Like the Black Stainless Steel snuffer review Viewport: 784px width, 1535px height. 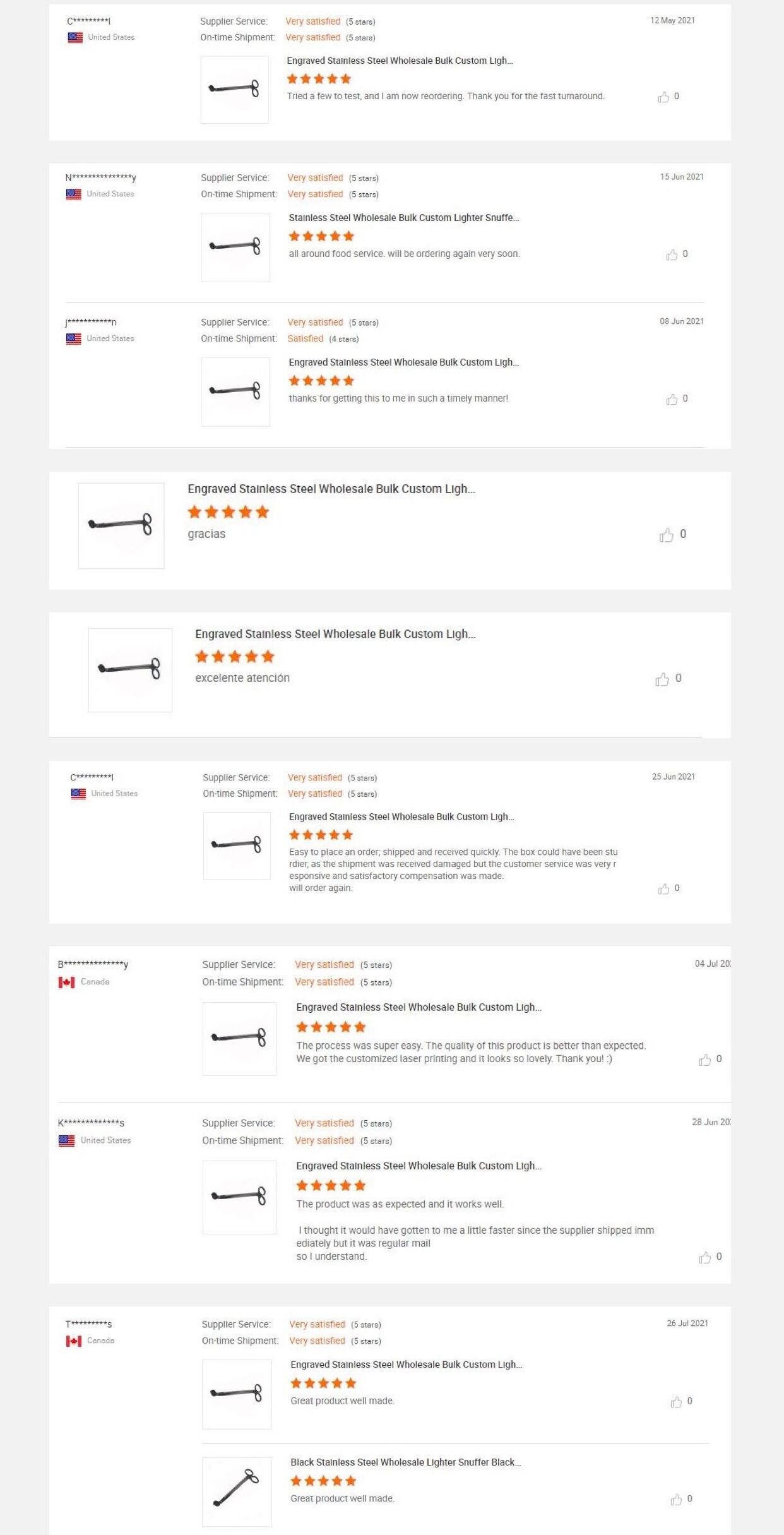tap(676, 1500)
